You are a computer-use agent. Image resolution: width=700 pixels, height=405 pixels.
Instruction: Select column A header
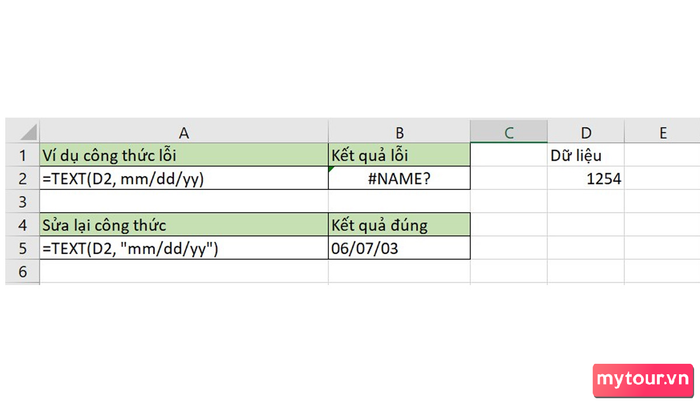pyautogui.click(x=184, y=132)
